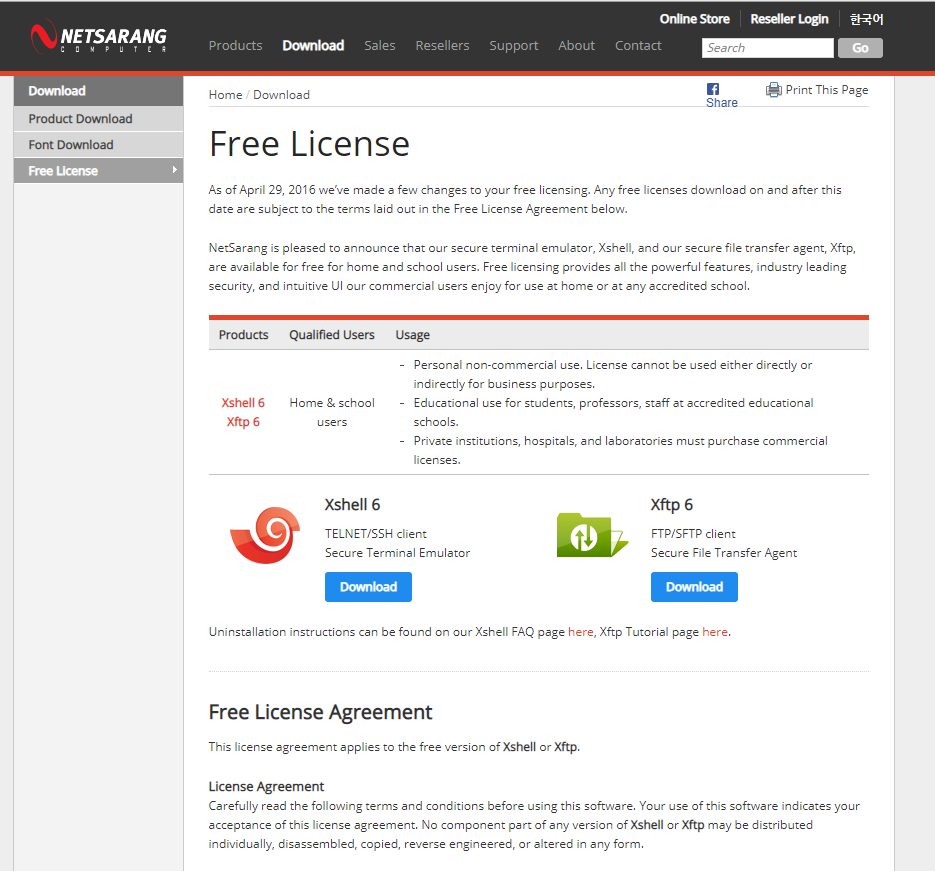Download Xftp 6

click(x=694, y=587)
